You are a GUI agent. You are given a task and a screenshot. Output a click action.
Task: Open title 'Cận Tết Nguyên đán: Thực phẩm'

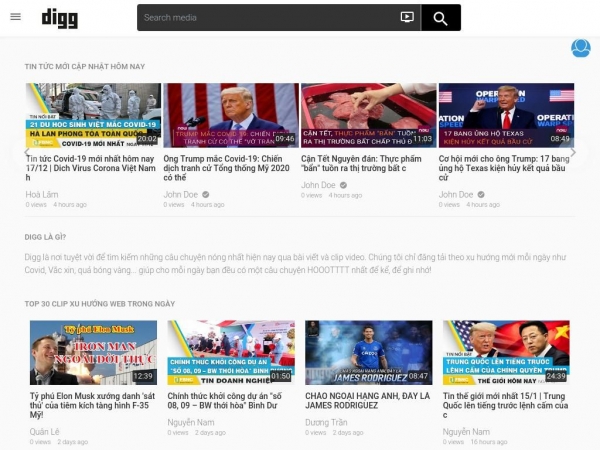[x=361, y=163]
